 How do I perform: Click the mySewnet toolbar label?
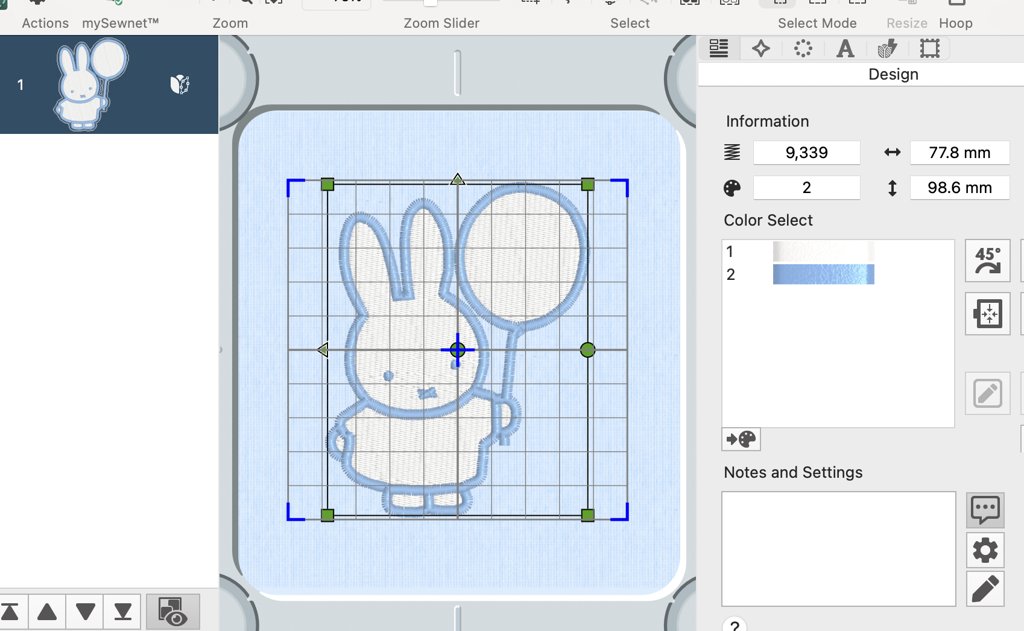click(120, 24)
